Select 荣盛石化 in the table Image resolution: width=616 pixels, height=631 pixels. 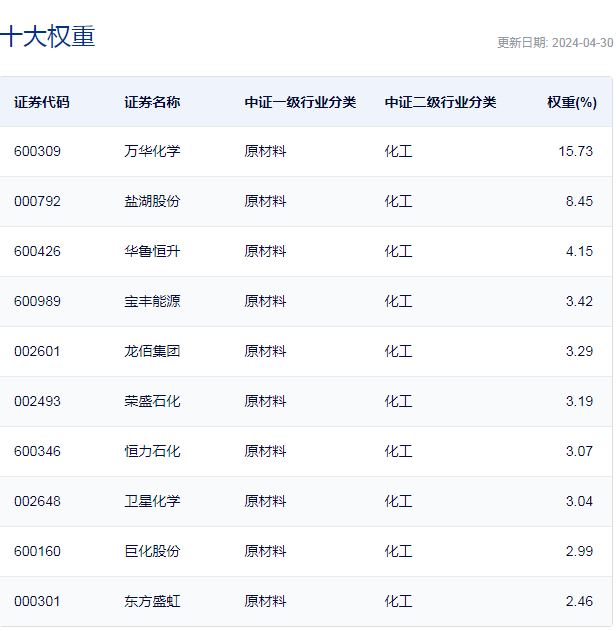coord(152,401)
